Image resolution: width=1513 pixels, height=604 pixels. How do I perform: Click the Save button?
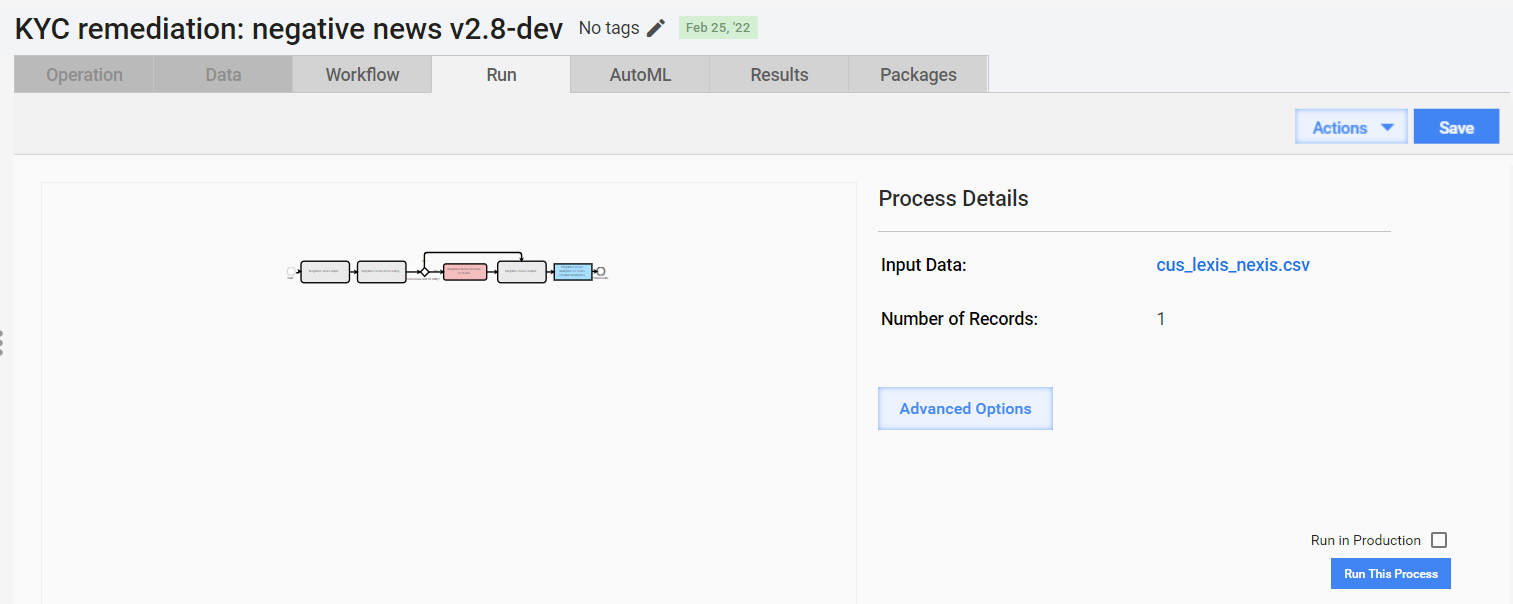(1456, 127)
